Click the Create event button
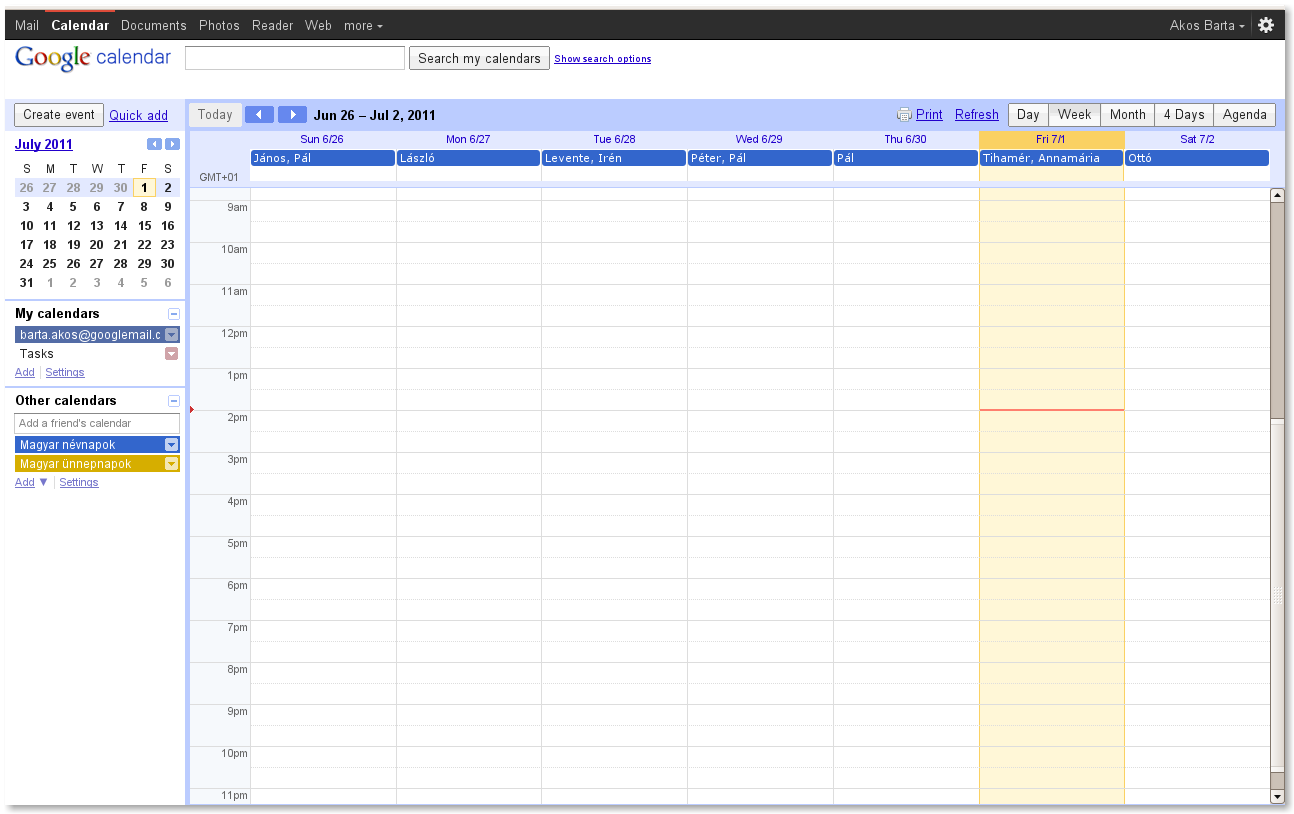Image resolution: width=1294 pixels, height=814 pixels. 58,114
